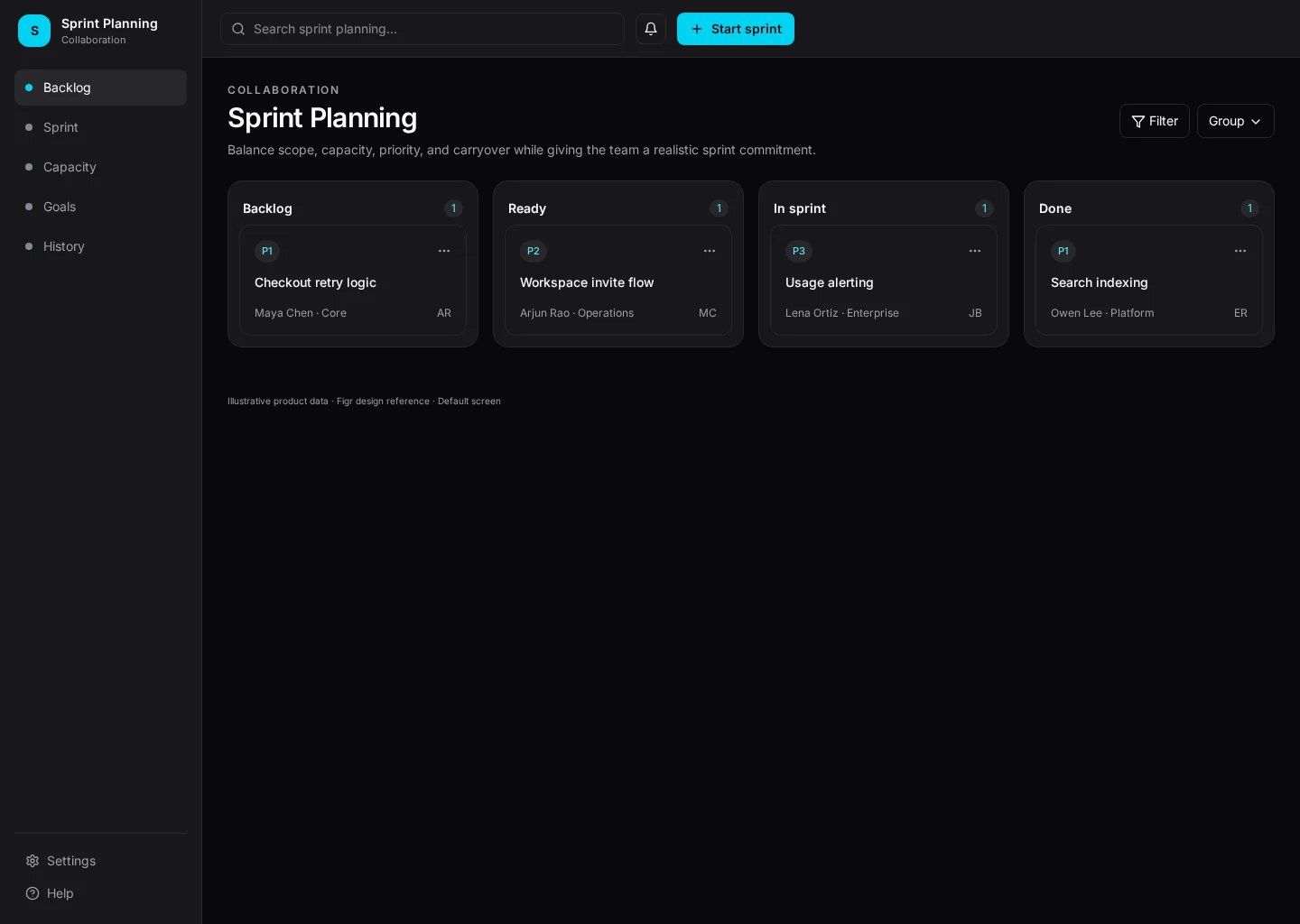Screen dimensions: 1300x924
Task: Click the AR avatar initials
Action: pyautogui.click(x=444, y=313)
